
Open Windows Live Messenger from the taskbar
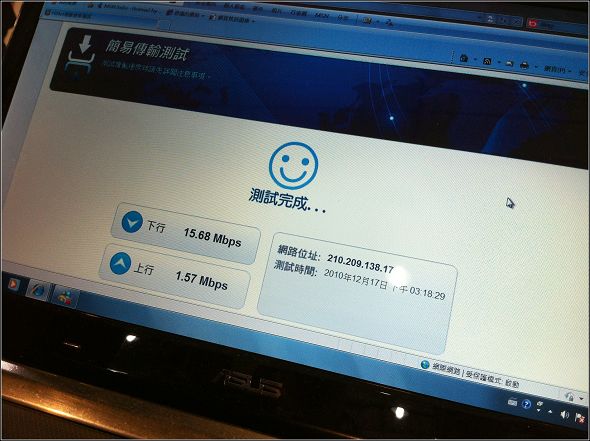coord(66,297)
